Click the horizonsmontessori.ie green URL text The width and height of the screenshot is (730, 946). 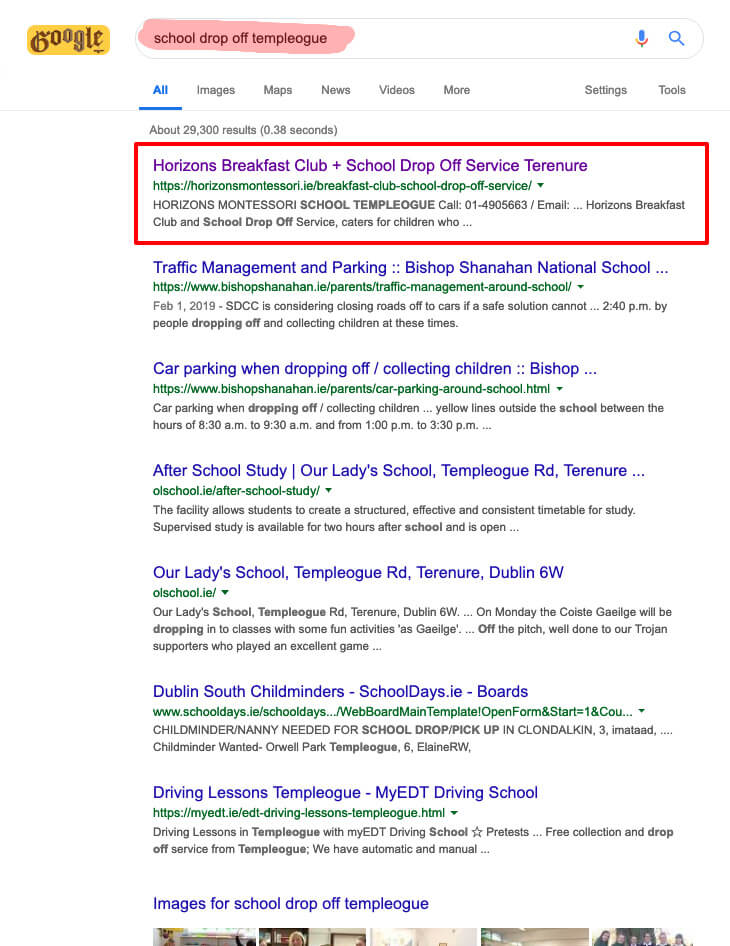(x=342, y=186)
